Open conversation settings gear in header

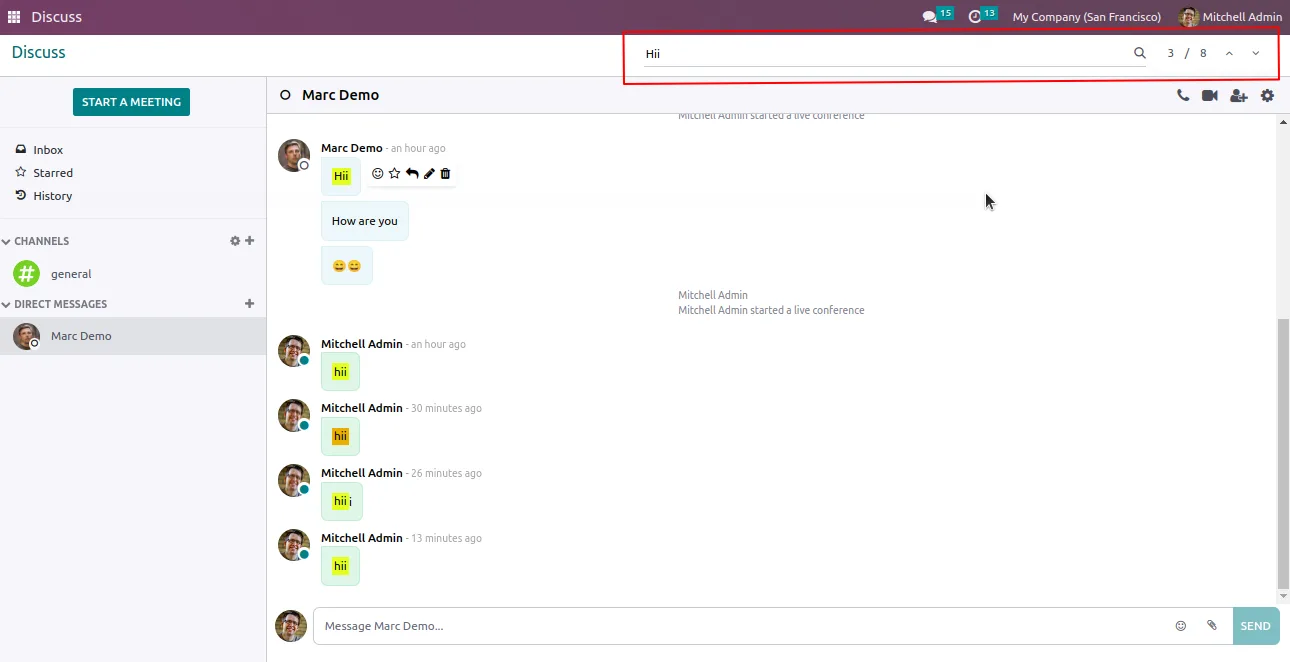coord(1267,95)
